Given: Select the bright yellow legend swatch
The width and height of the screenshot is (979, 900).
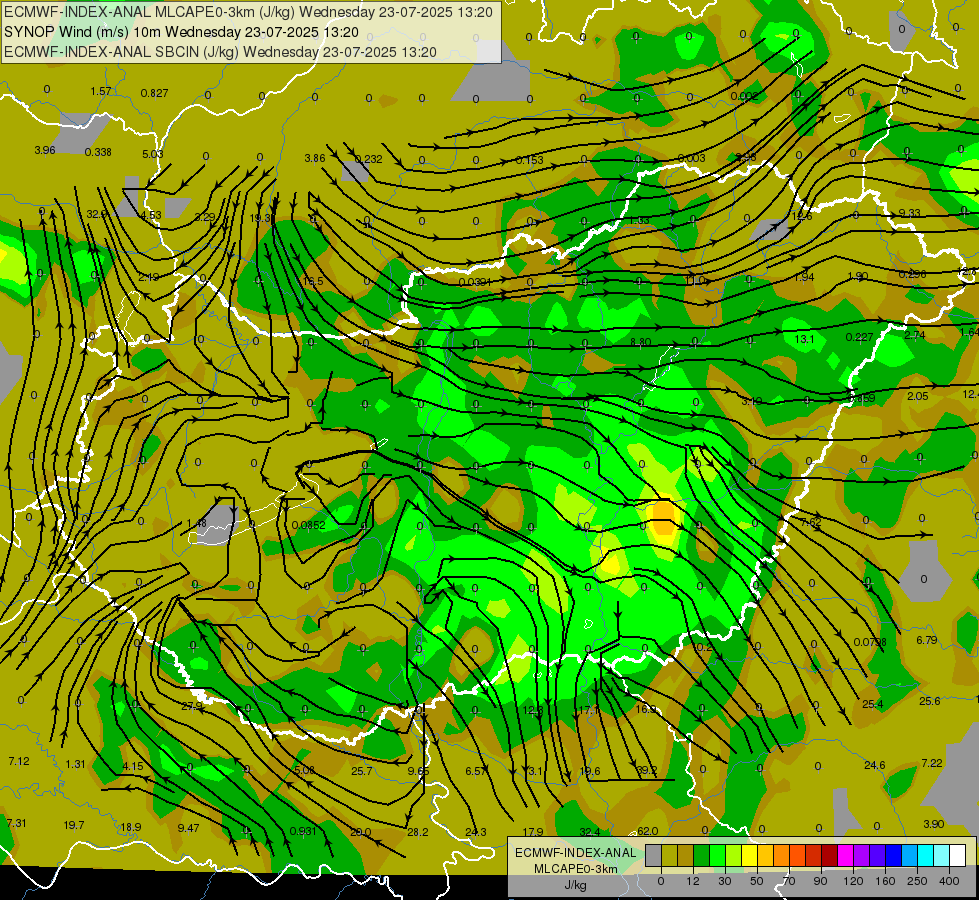Looking at the screenshot, I should (x=749, y=855).
